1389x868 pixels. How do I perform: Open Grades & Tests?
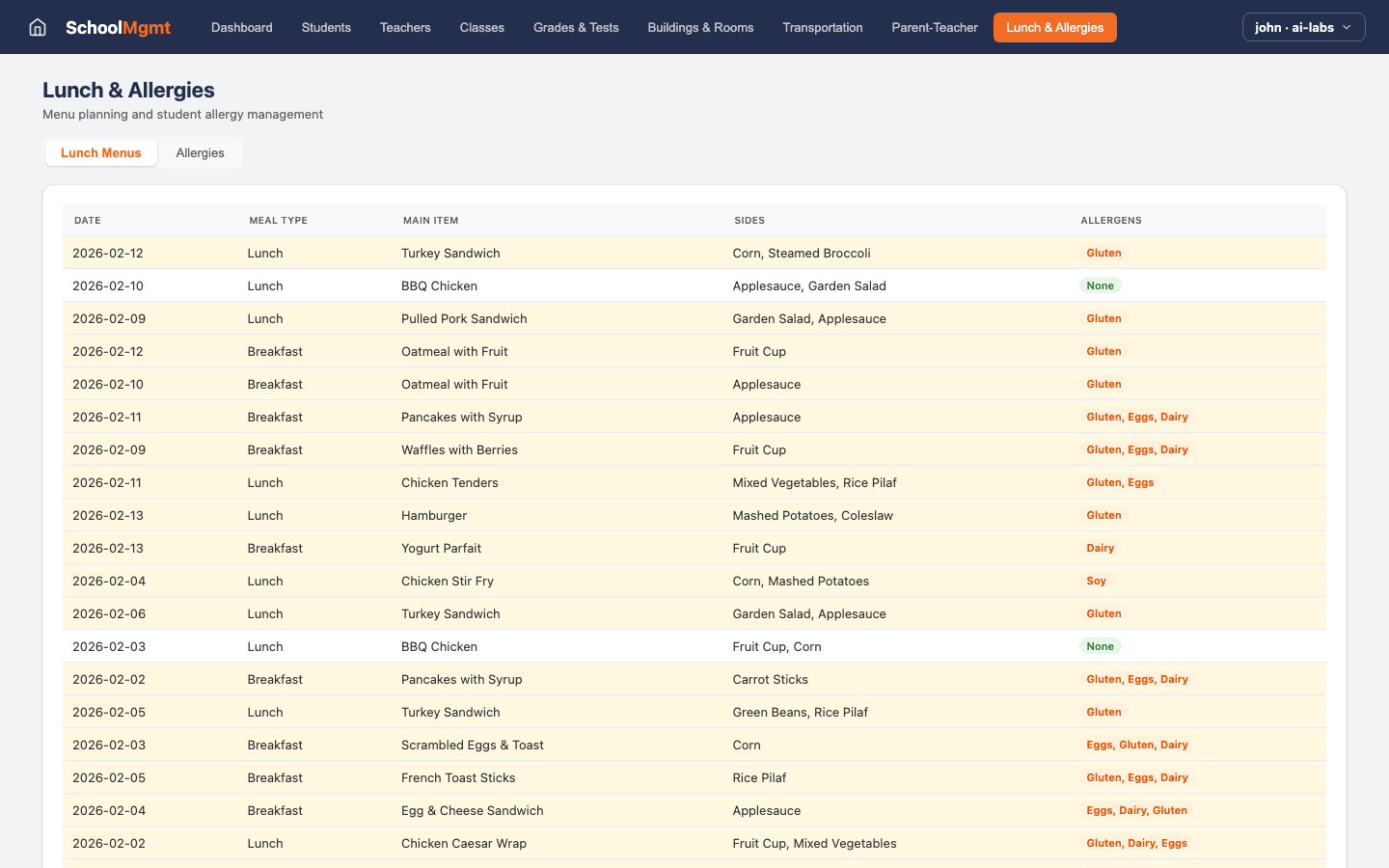(576, 27)
